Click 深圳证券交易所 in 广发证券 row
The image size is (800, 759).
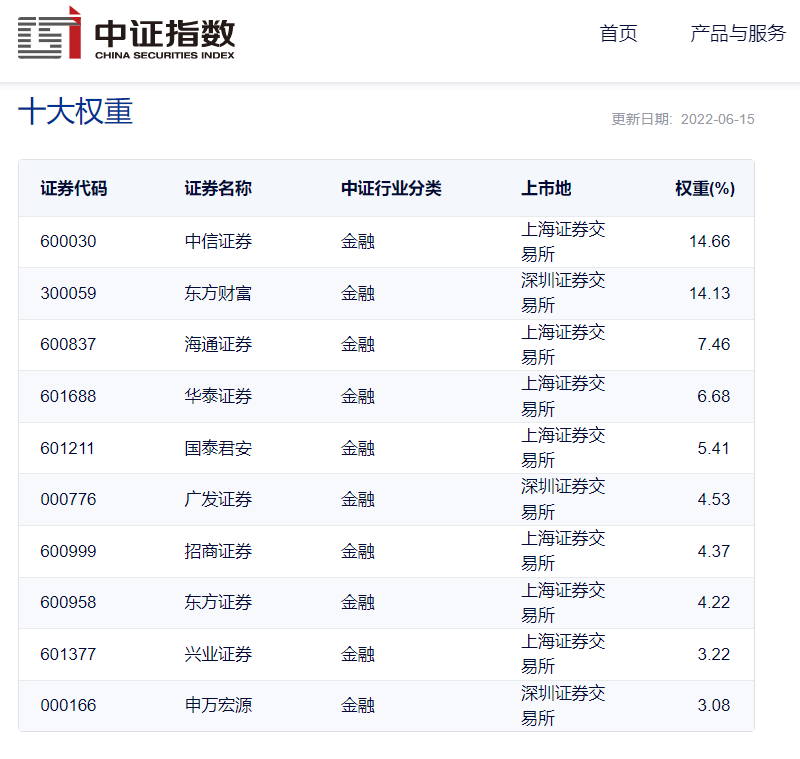563,499
